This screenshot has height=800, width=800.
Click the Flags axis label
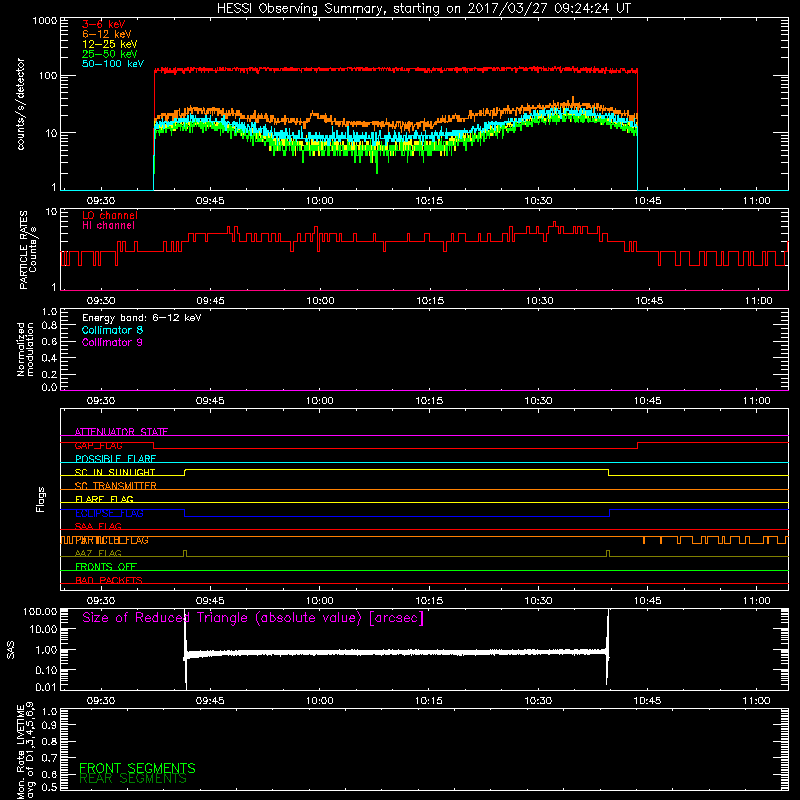click(x=41, y=499)
